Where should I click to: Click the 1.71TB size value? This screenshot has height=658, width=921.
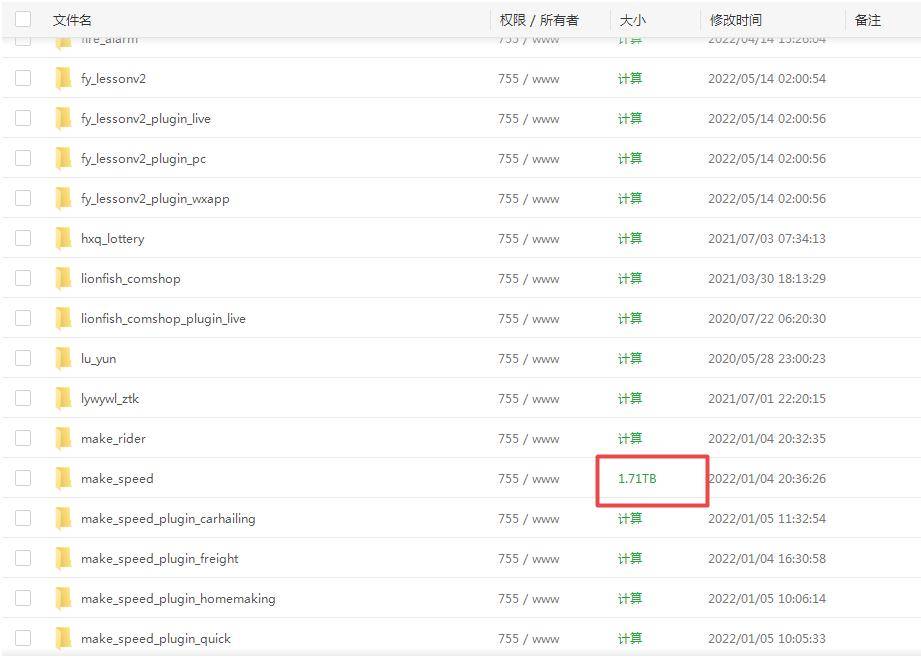(x=637, y=478)
